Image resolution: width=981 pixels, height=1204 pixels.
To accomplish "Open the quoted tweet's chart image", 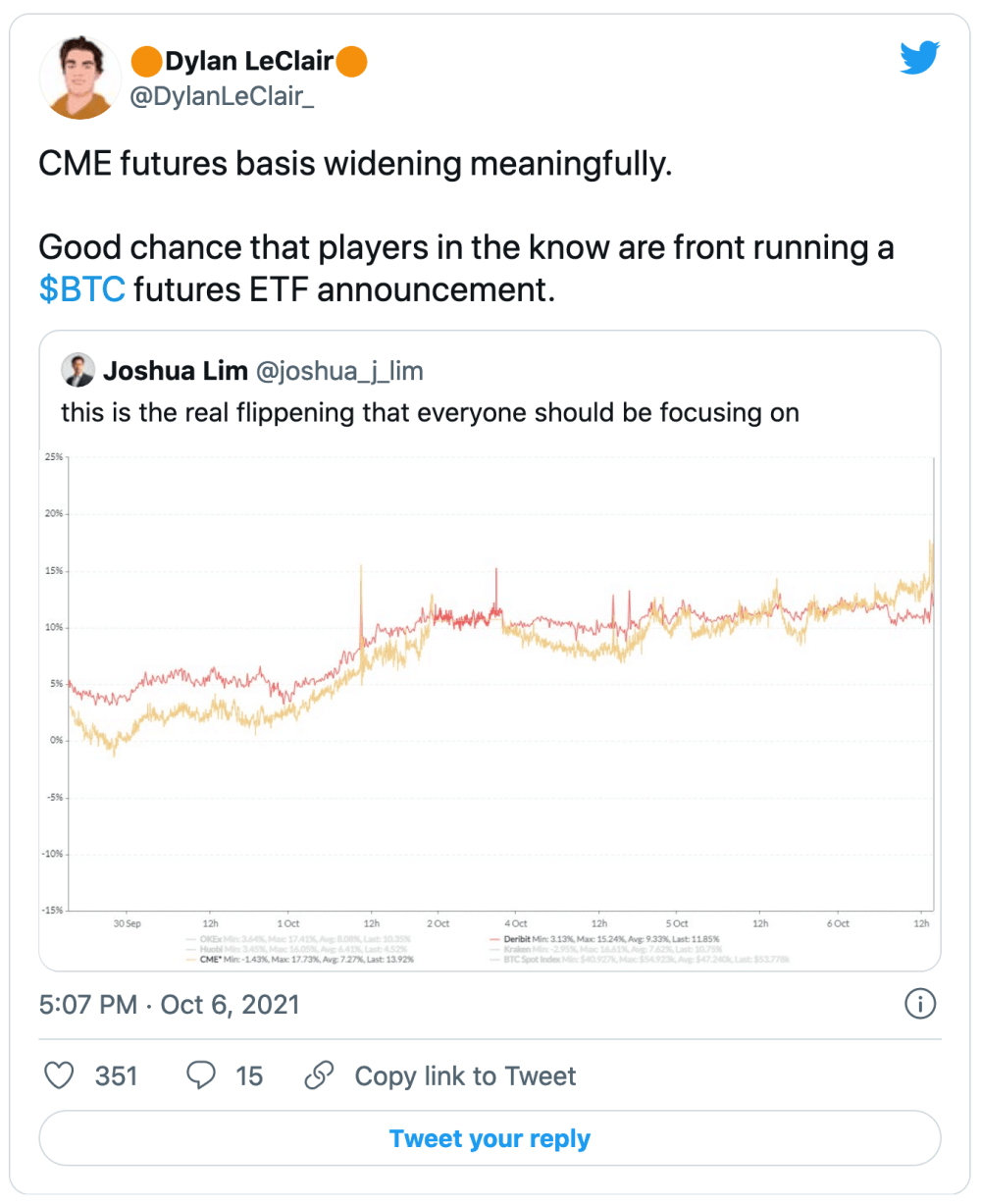I will click(x=490, y=707).
